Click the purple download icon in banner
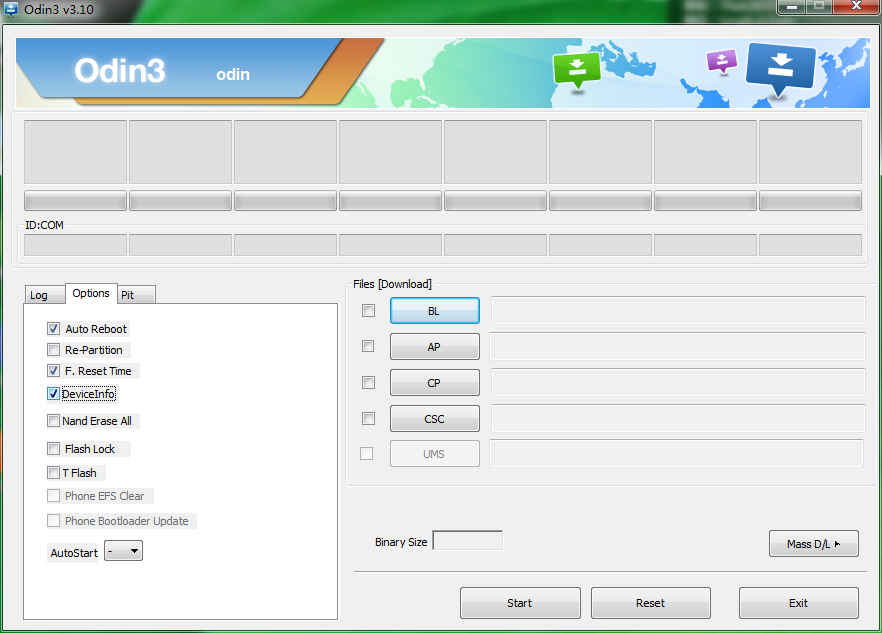The width and height of the screenshot is (882, 633). point(721,61)
